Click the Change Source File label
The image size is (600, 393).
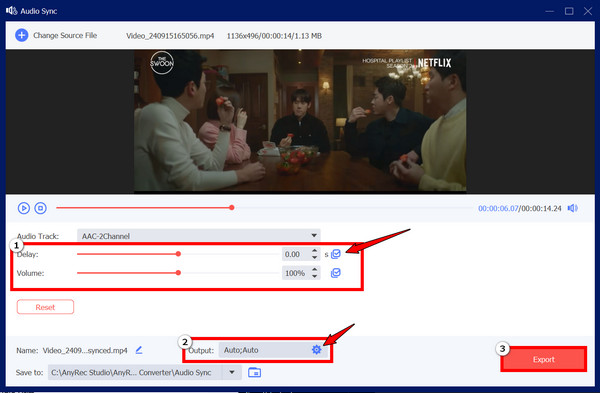pyautogui.click(x=65, y=35)
